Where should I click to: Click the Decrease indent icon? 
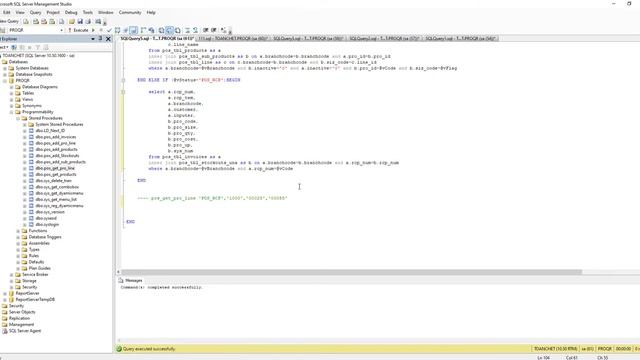coord(206,30)
